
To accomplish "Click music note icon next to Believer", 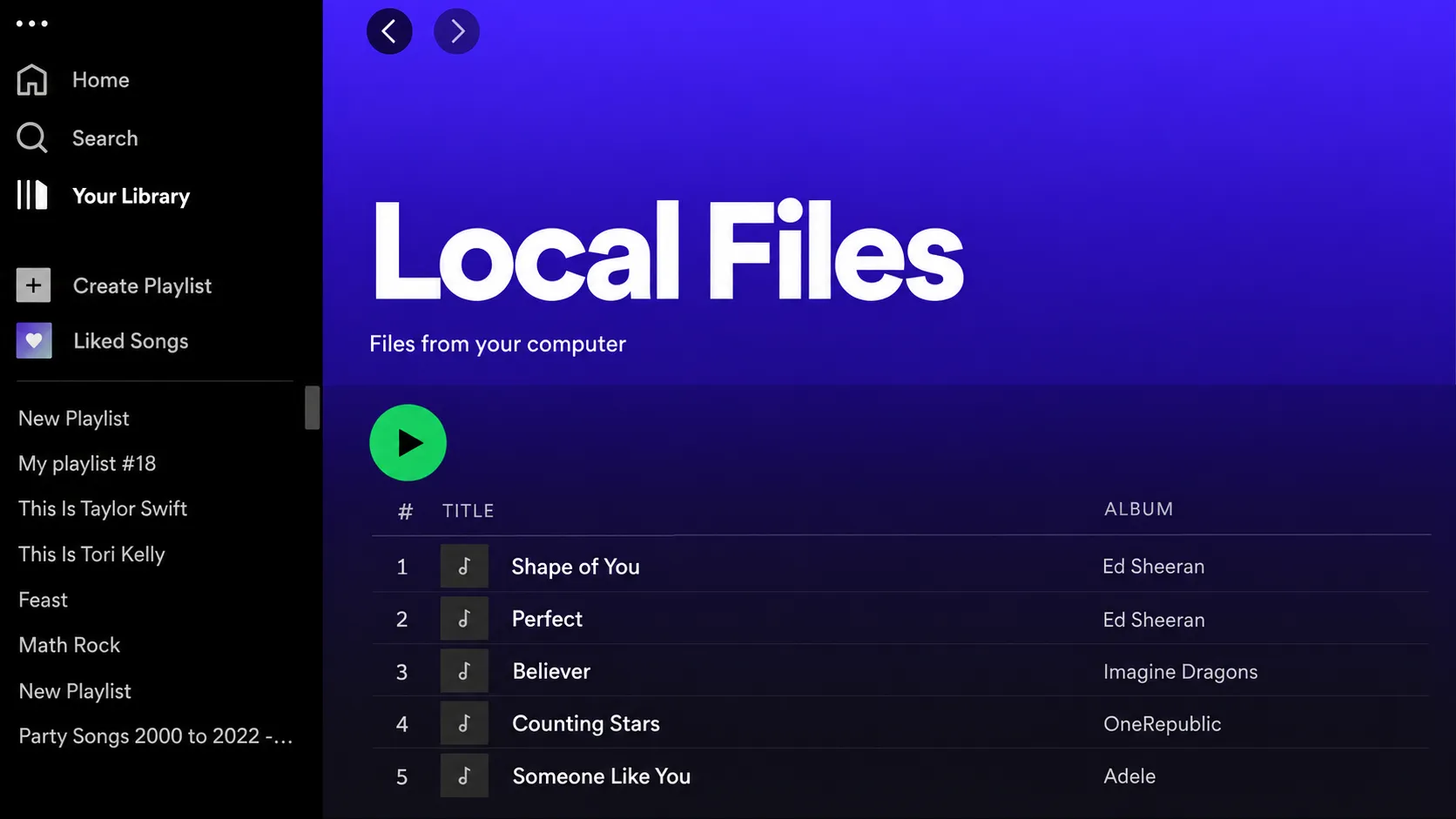I will [x=464, y=671].
